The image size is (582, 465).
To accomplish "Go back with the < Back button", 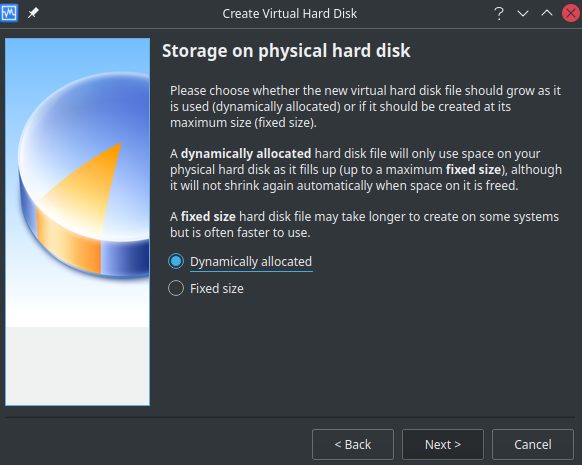I will [x=353, y=444].
